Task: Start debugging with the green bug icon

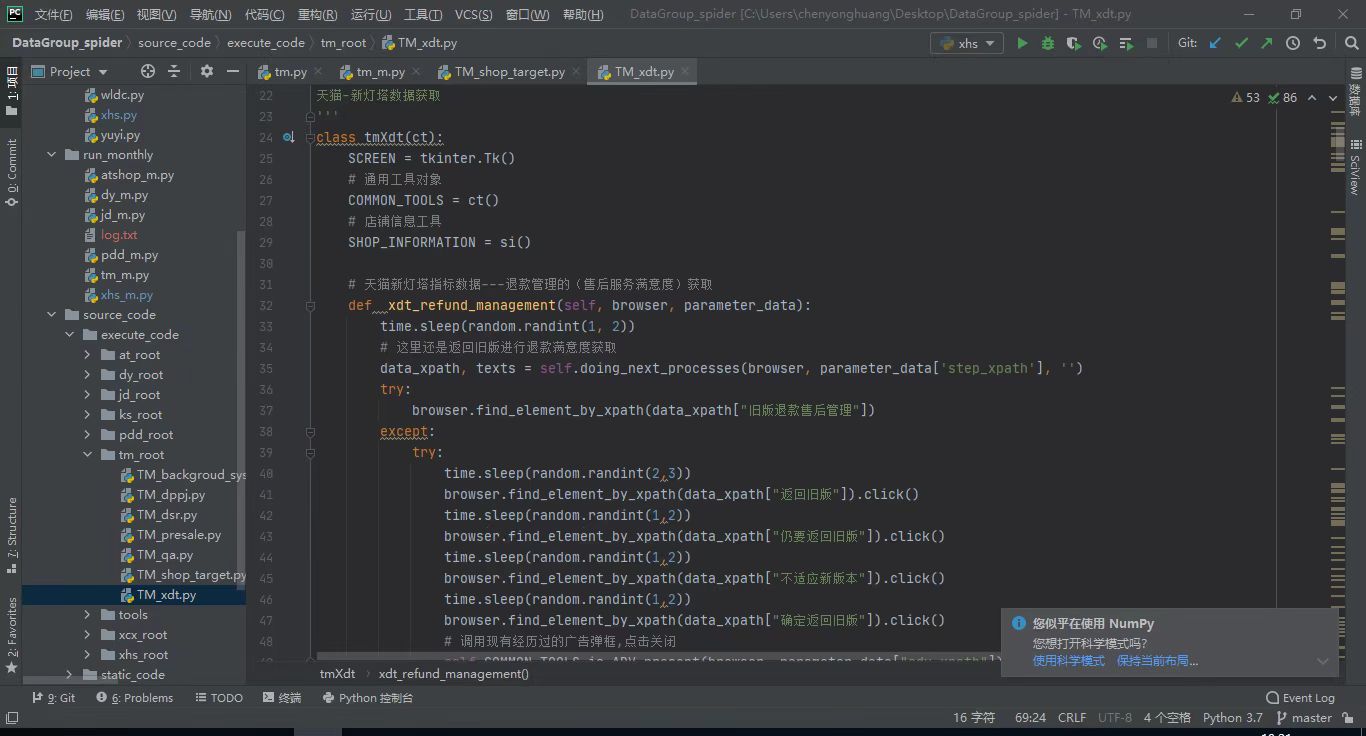Action: coord(1048,43)
